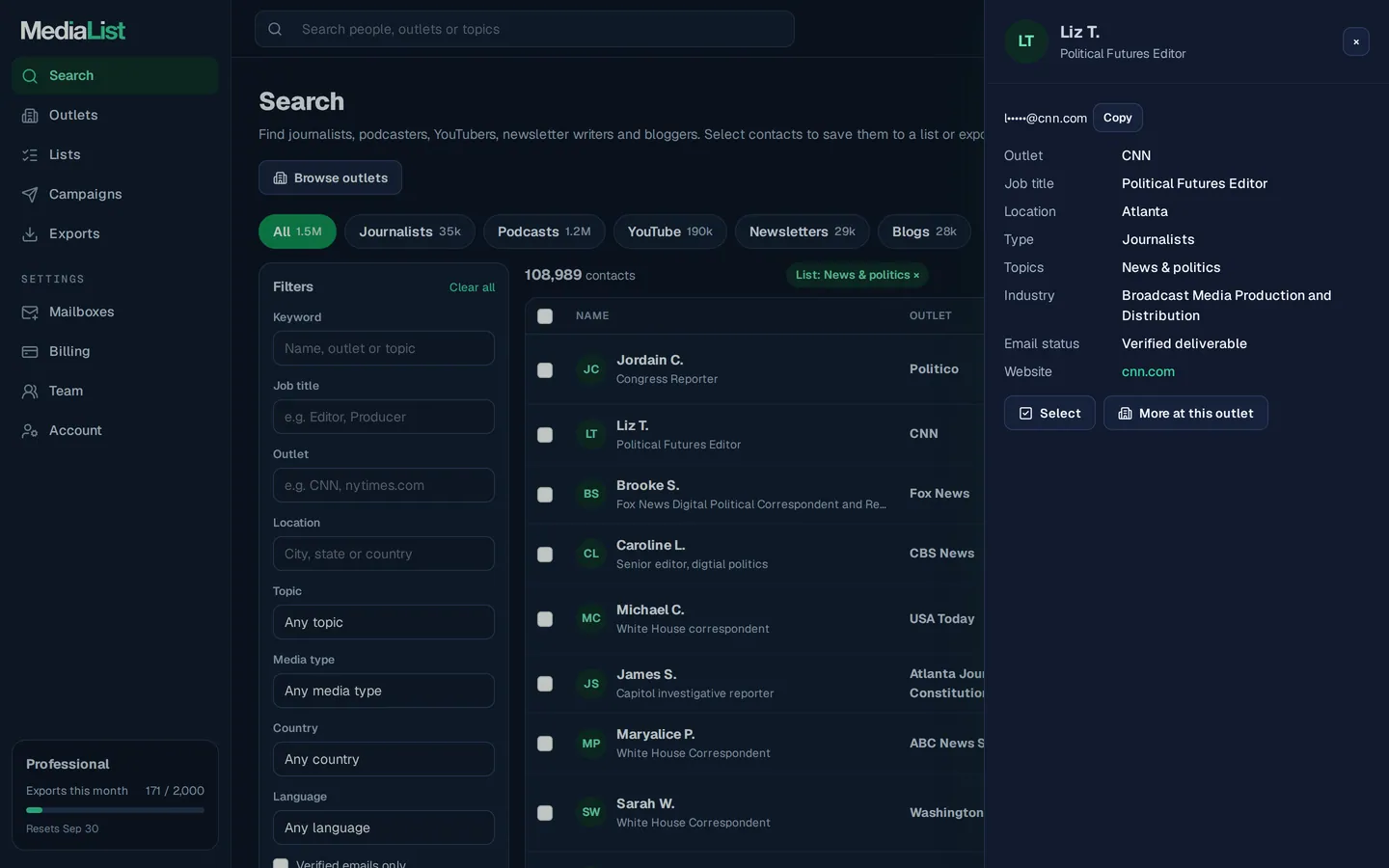Click Liz T.'s LT avatar in the detail panel
The width and height of the screenshot is (1389, 868).
pos(1026,41)
